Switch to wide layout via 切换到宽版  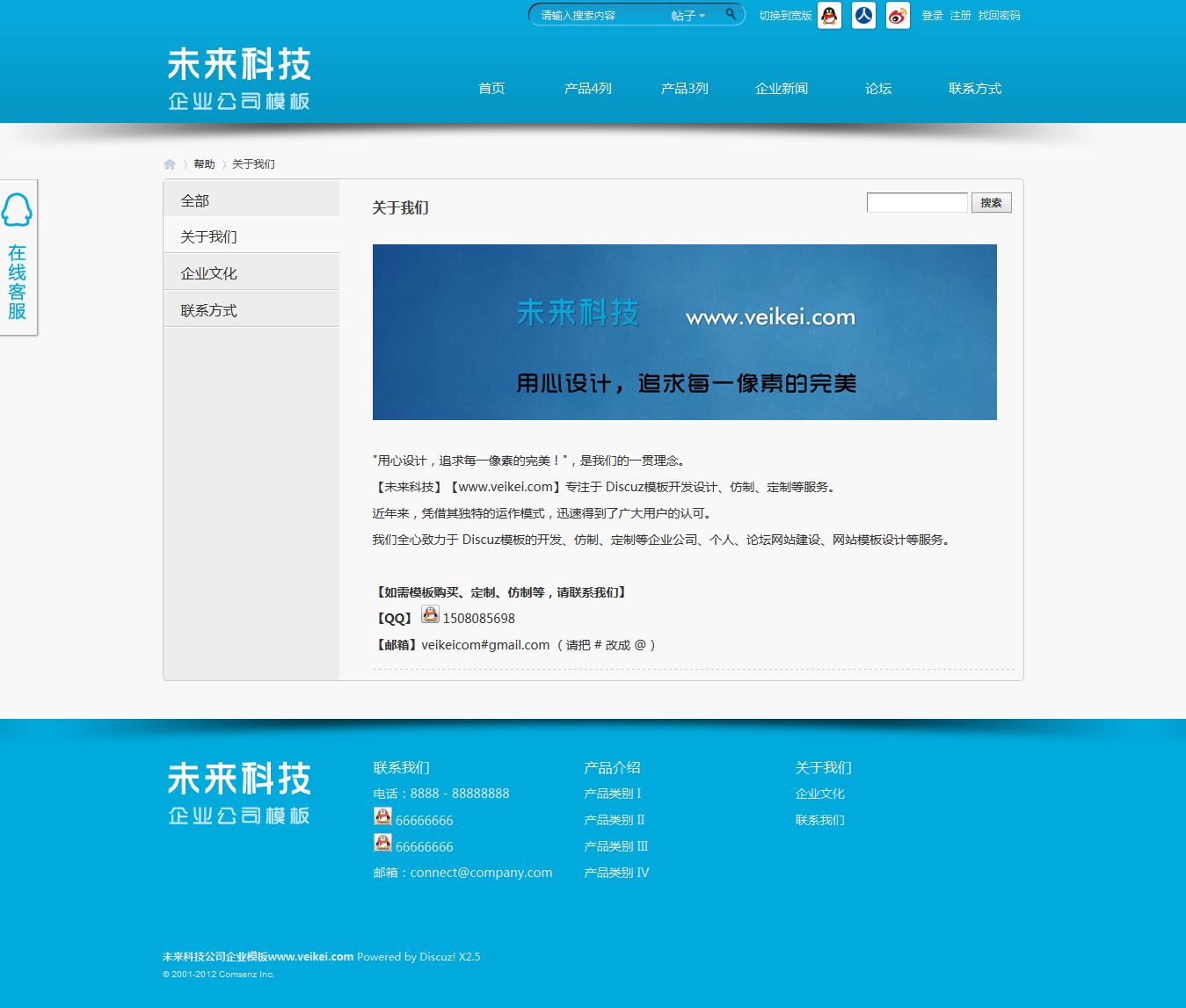pos(783,15)
